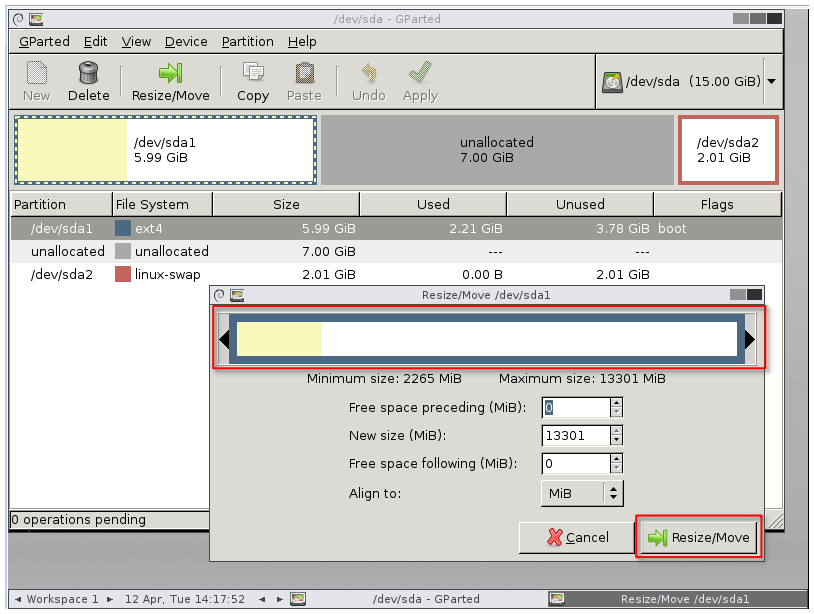Click the Resize/Move toolbar icon
Image resolution: width=814 pixels, height=614 pixels.
pos(170,73)
